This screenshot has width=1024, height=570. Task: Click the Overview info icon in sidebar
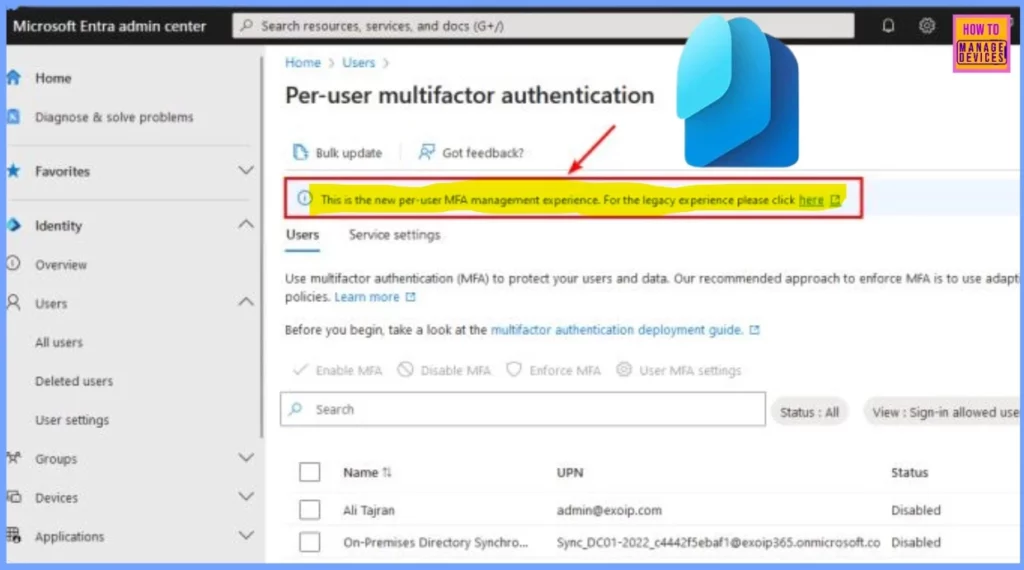coord(14,264)
